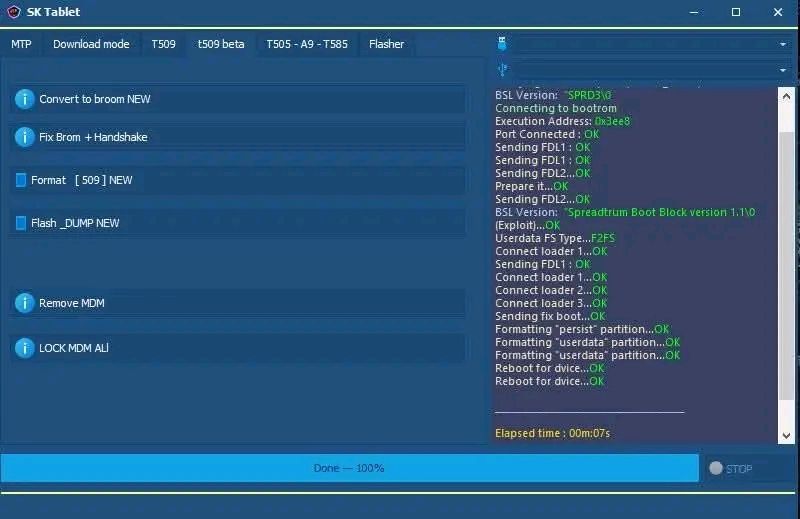Image resolution: width=800 pixels, height=519 pixels.
Task: Click info icon next to LOCK MDM ALl
Action: point(24,348)
